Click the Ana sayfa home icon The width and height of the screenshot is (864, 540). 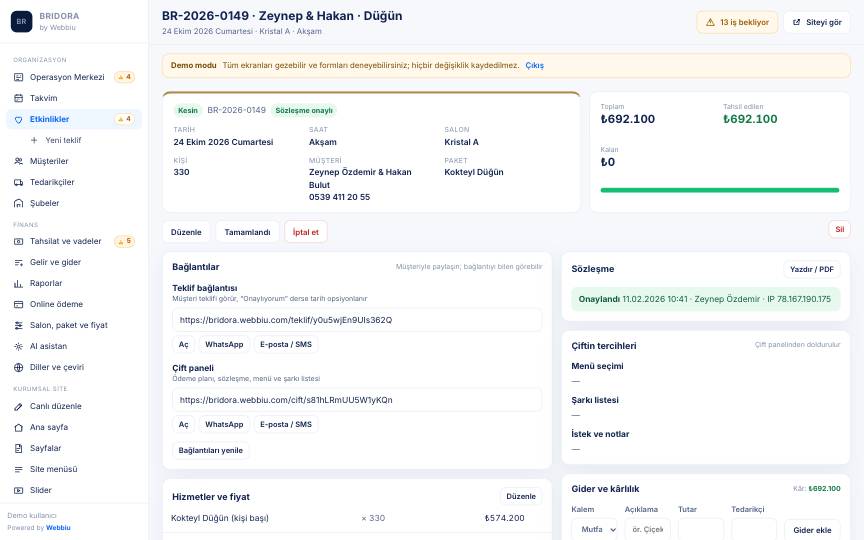pos(18,427)
